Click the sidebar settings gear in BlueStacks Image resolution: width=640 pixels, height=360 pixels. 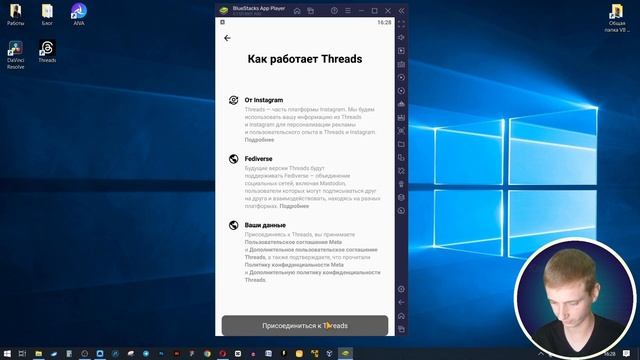(401, 289)
